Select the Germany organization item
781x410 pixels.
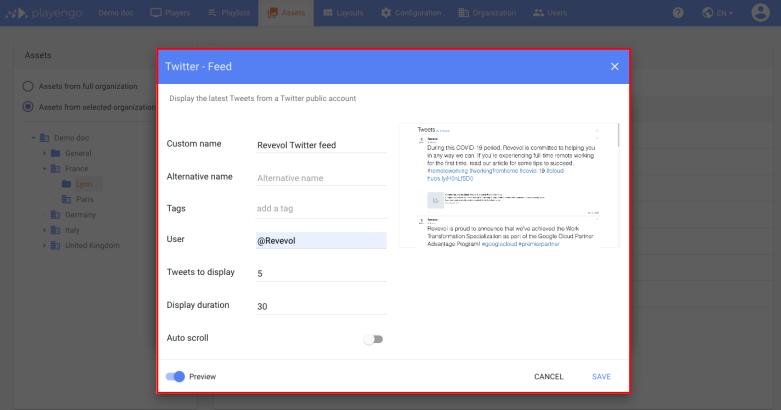pyautogui.click(x=80, y=215)
